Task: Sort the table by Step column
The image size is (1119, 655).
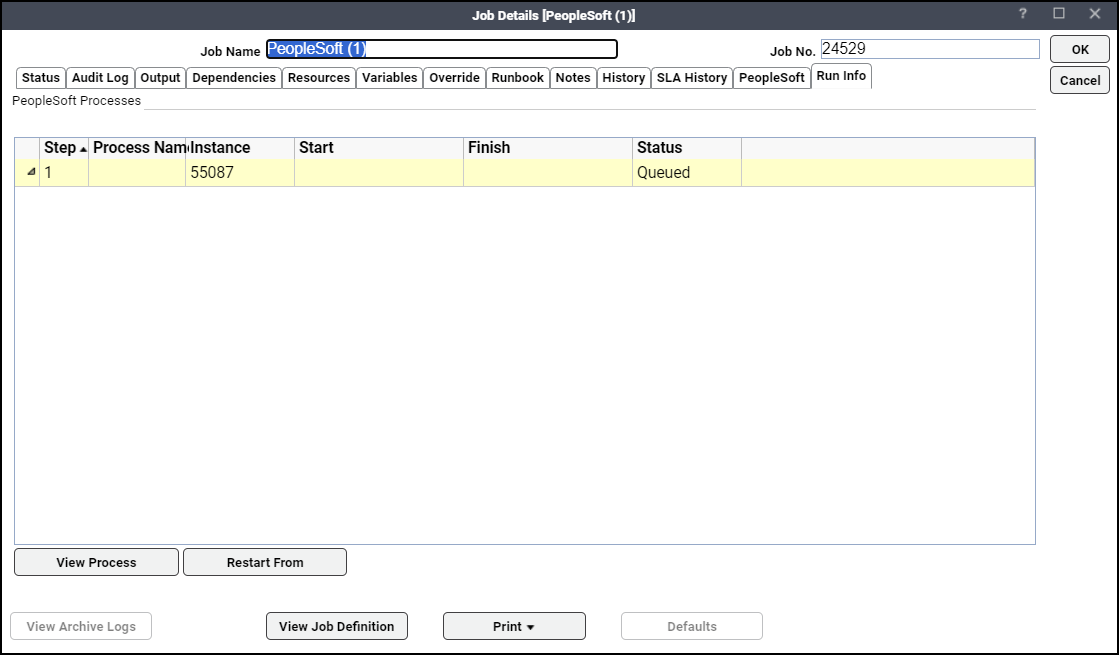Action: click(64, 148)
